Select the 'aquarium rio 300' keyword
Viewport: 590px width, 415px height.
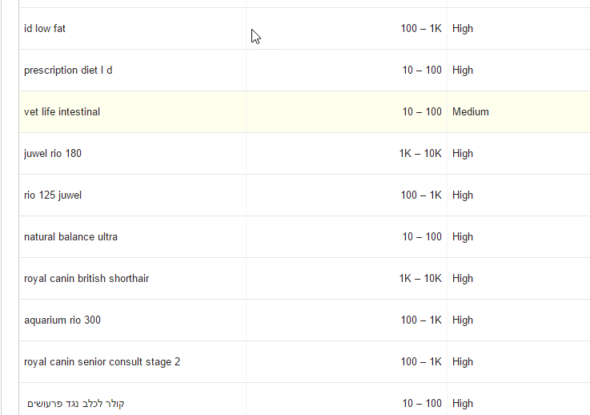click(62, 320)
